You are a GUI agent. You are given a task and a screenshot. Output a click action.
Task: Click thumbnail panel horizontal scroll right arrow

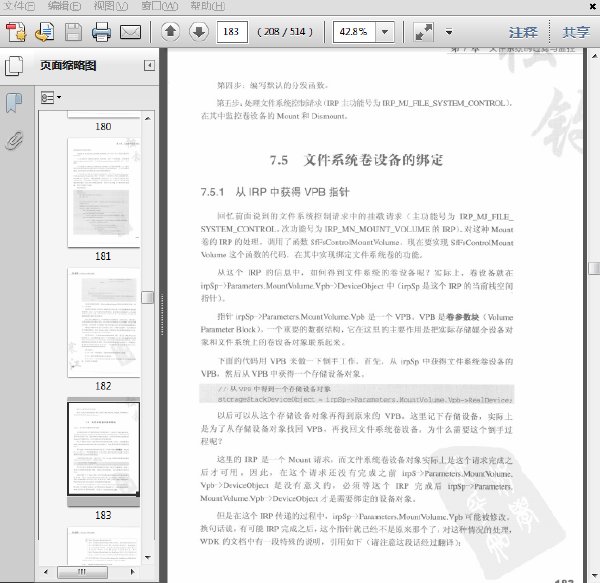click(132, 572)
